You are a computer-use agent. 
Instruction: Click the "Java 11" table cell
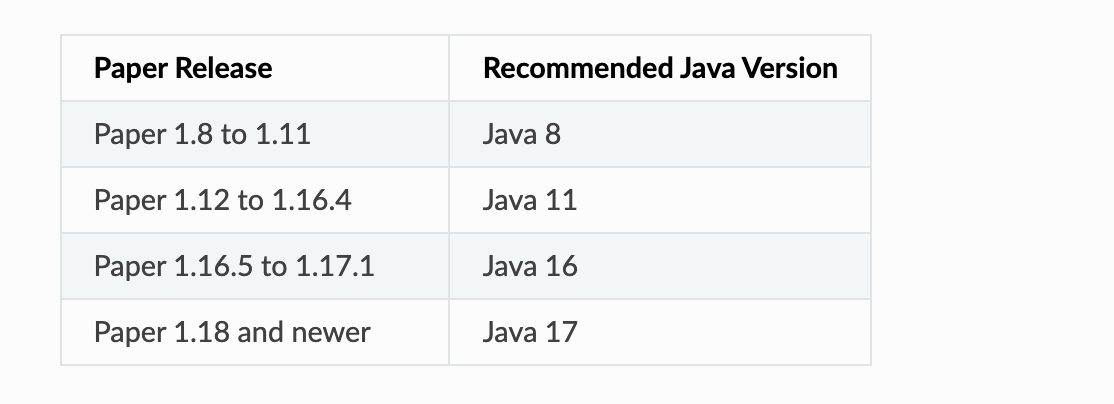(529, 200)
